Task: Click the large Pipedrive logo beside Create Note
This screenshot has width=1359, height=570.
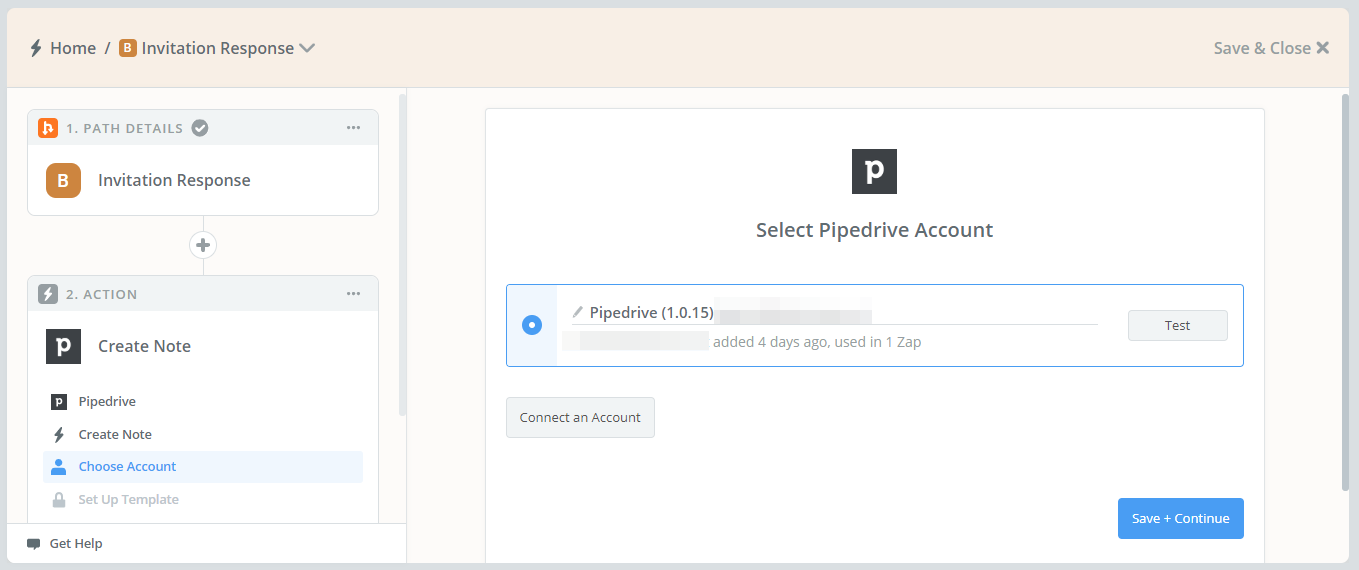Action: [63, 346]
